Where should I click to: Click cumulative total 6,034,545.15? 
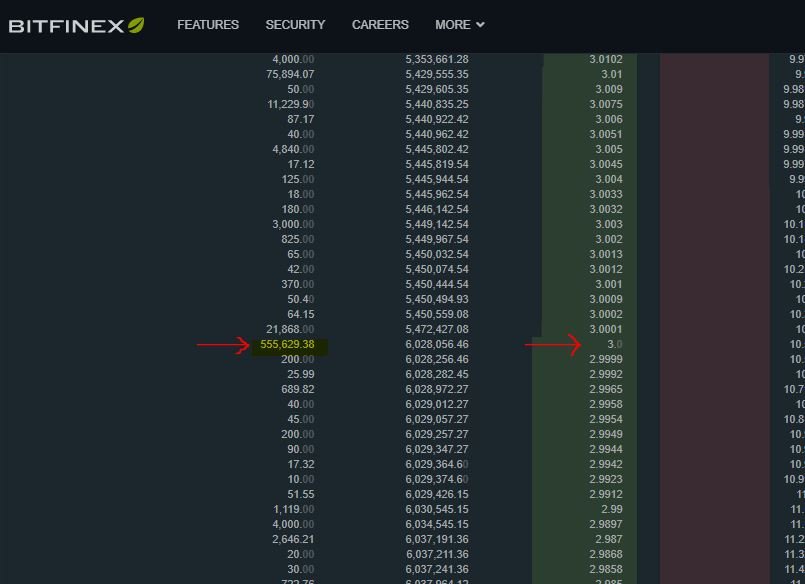(x=437, y=524)
